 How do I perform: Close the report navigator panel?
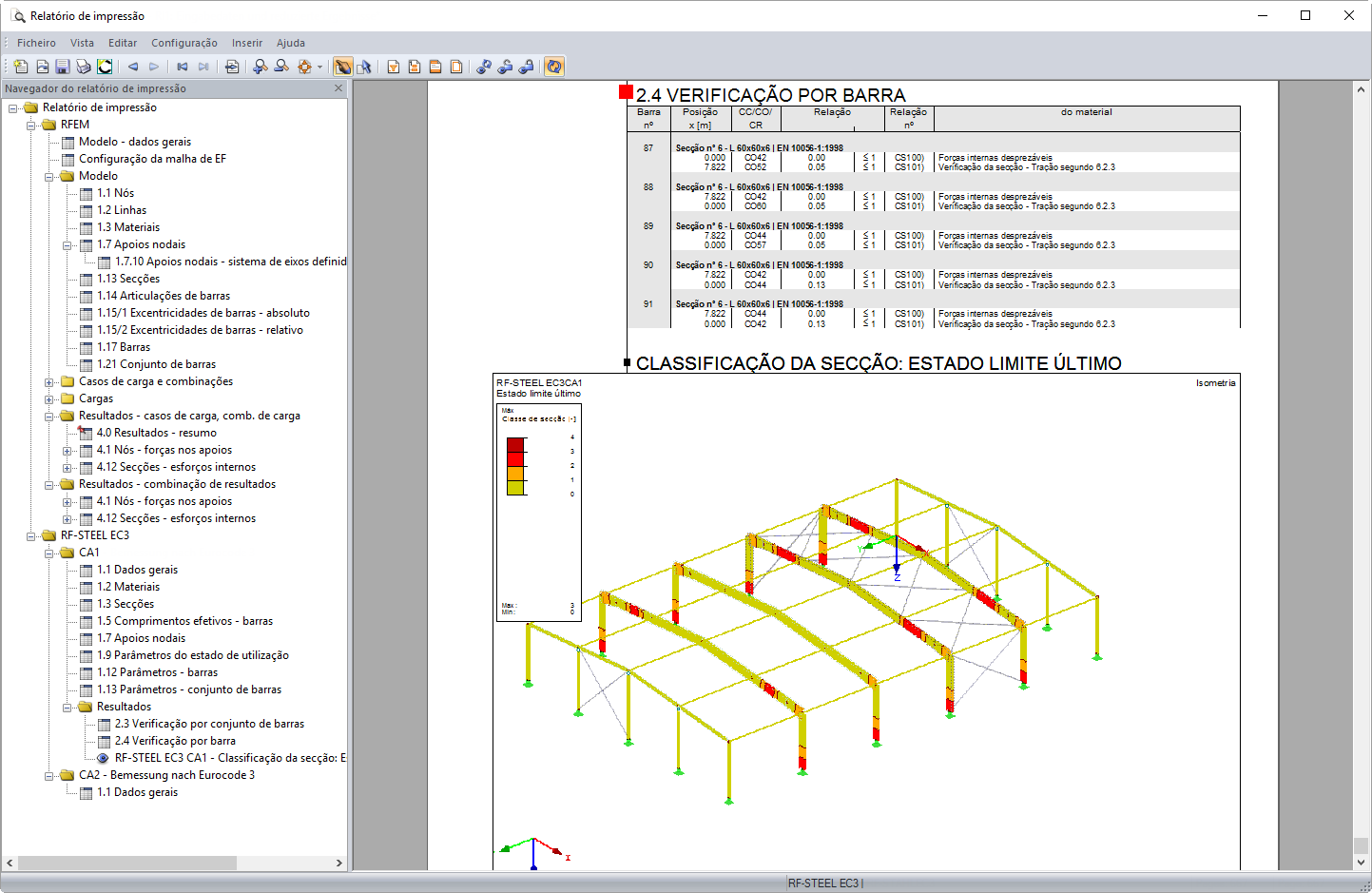tap(338, 88)
